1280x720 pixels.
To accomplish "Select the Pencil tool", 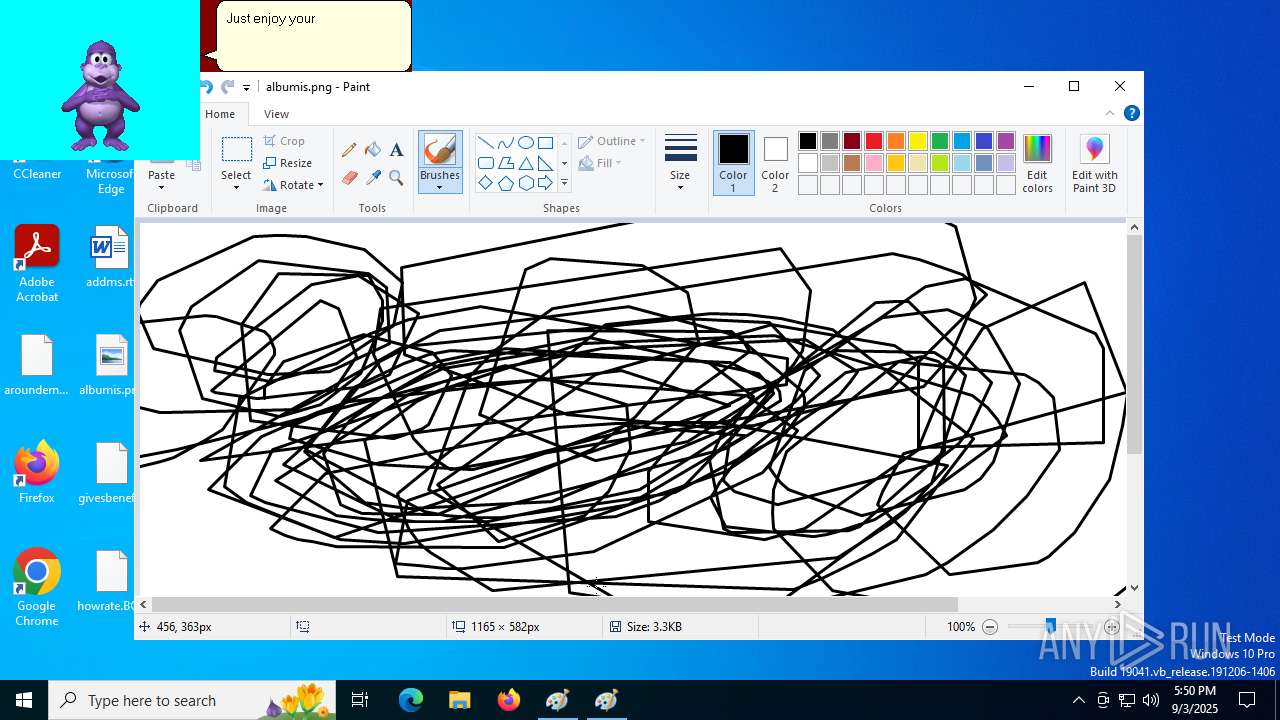I will point(349,150).
